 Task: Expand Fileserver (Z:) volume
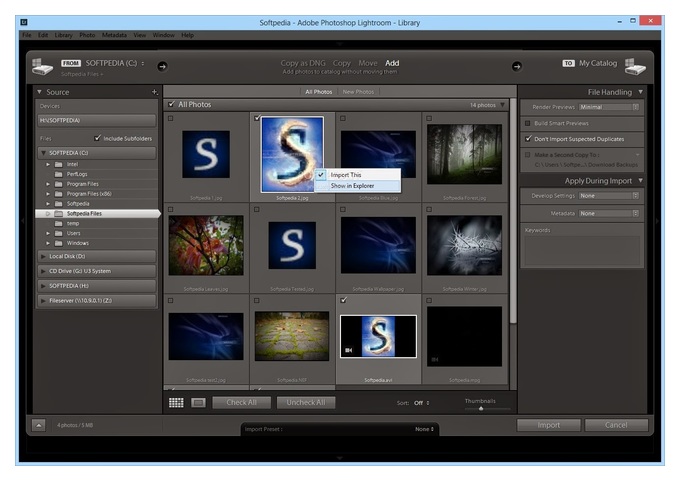pyautogui.click(x=43, y=301)
